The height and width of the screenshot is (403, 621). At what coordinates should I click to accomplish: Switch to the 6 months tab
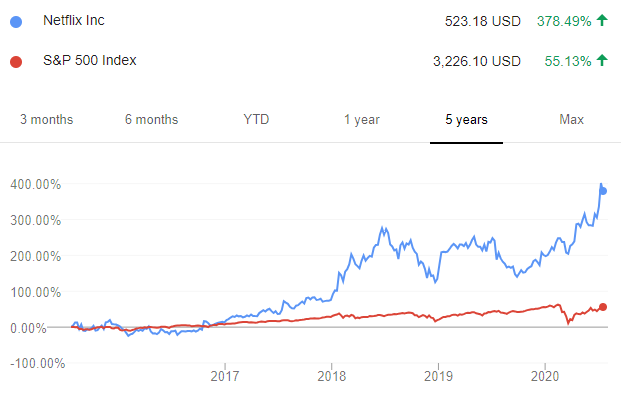[x=152, y=120]
